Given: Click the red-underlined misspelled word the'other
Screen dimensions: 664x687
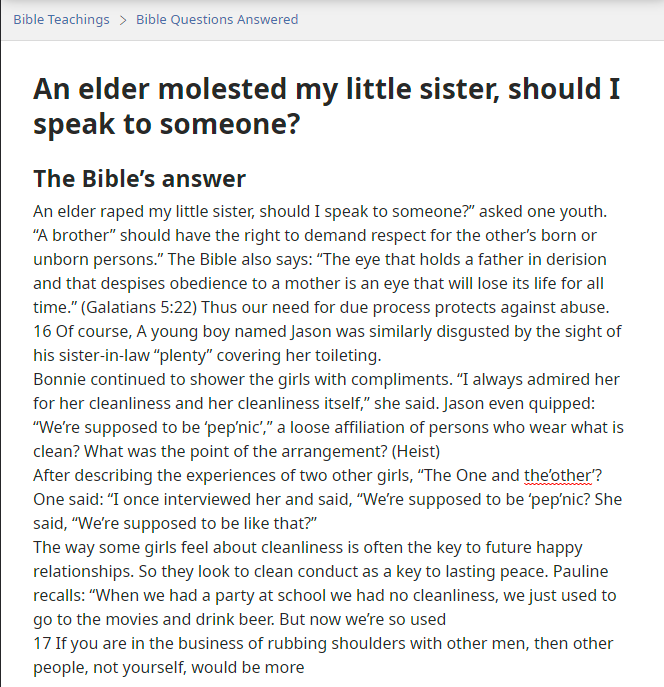Looking at the screenshot, I should pos(558,475).
